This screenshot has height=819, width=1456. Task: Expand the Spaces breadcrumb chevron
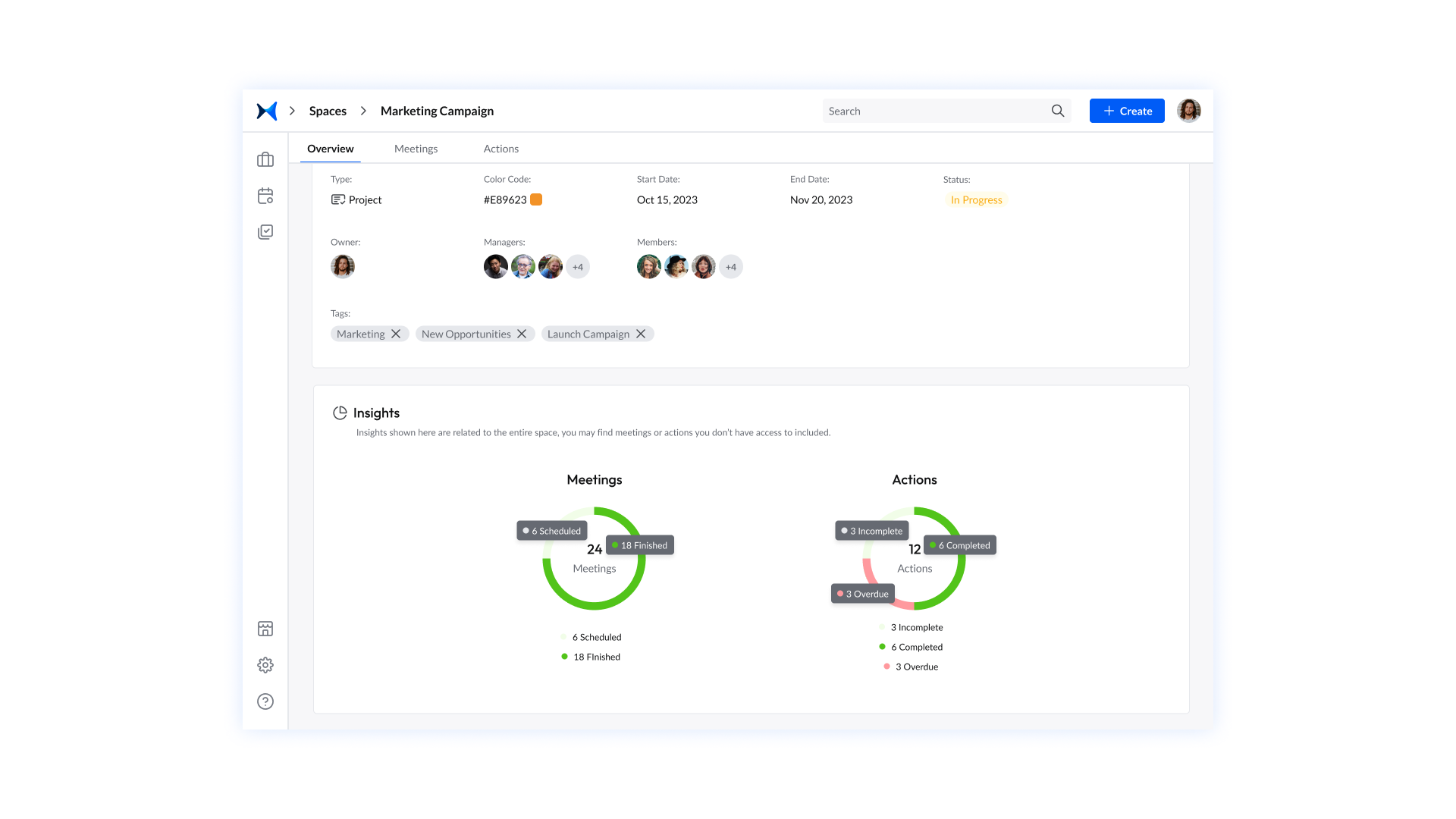click(x=364, y=111)
